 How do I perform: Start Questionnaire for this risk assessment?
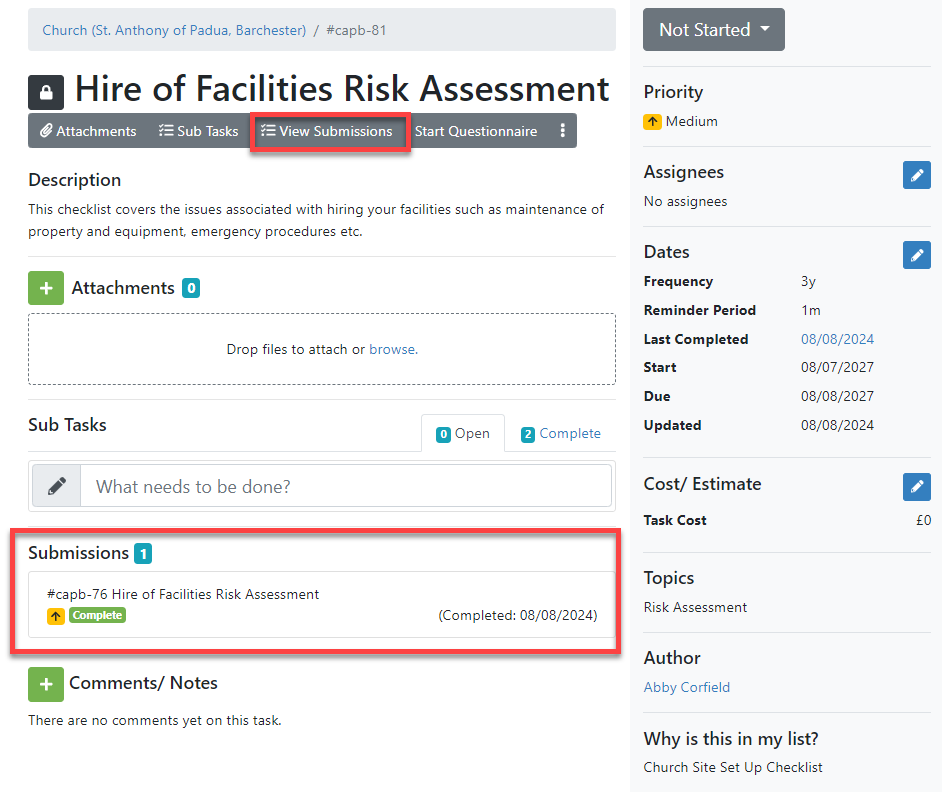tap(475, 131)
